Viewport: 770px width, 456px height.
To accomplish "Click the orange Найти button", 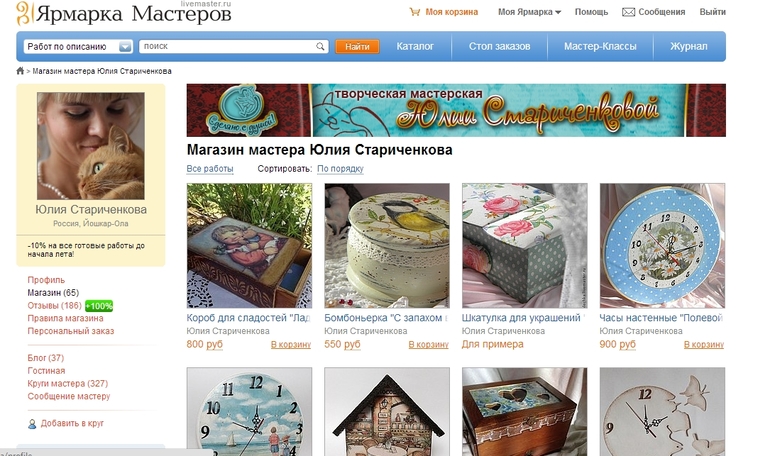I will [357, 47].
